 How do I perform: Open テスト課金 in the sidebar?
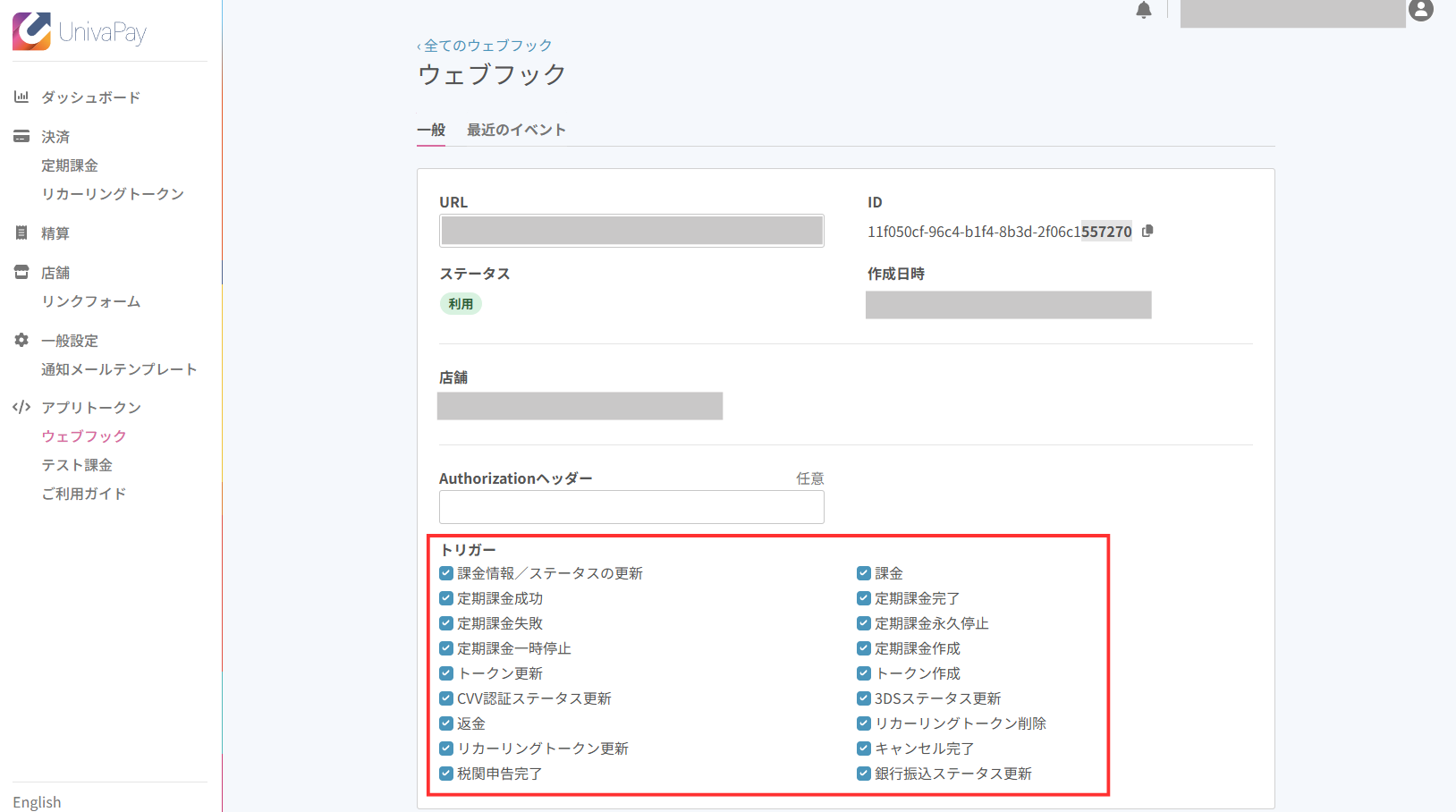coord(77,465)
